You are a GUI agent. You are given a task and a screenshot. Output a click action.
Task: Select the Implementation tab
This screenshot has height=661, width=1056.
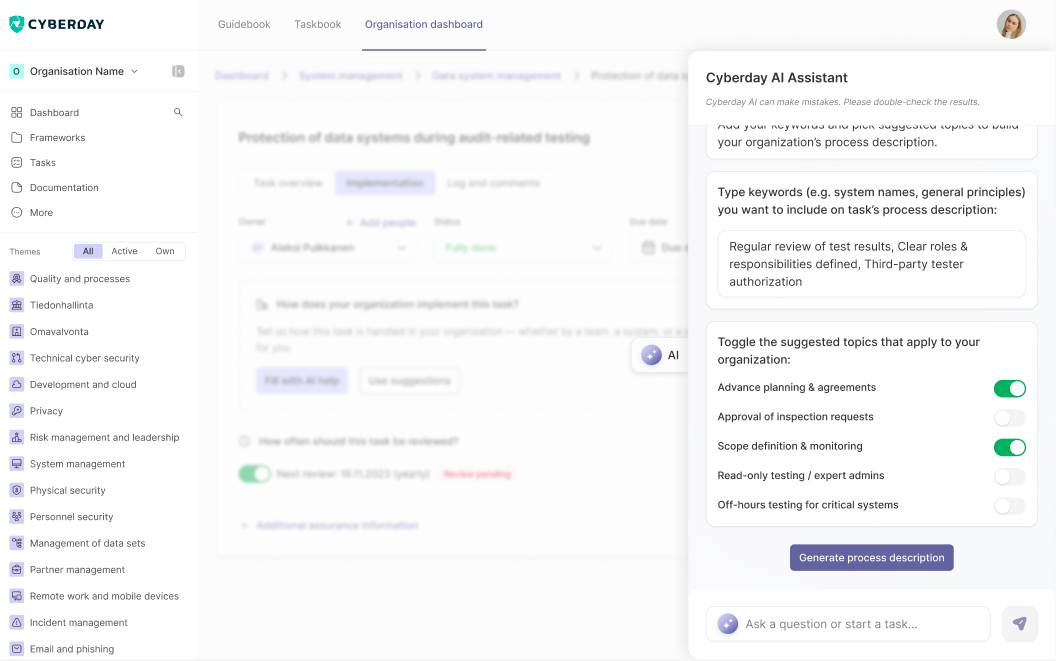point(385,183)
